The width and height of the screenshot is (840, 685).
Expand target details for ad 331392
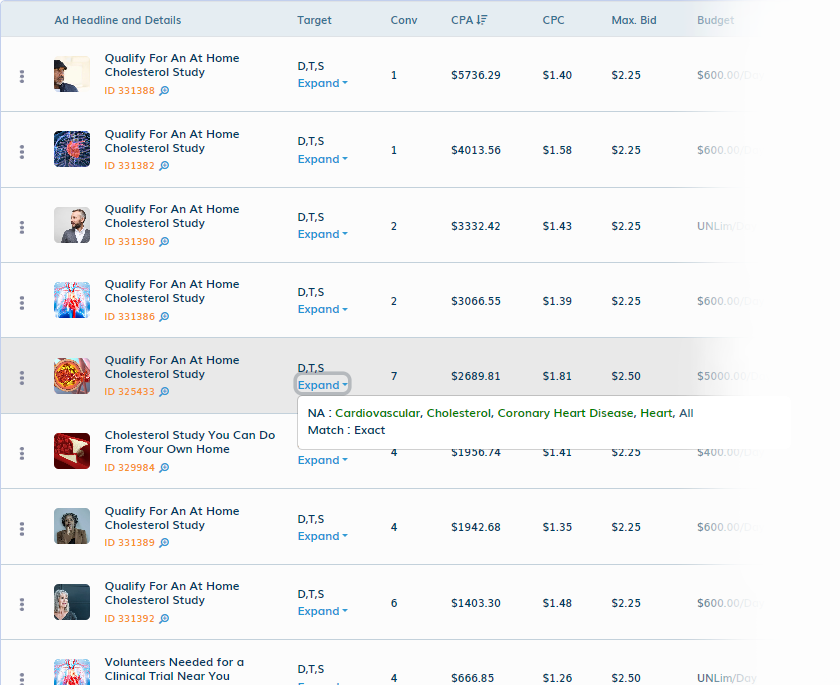point(322,611)
